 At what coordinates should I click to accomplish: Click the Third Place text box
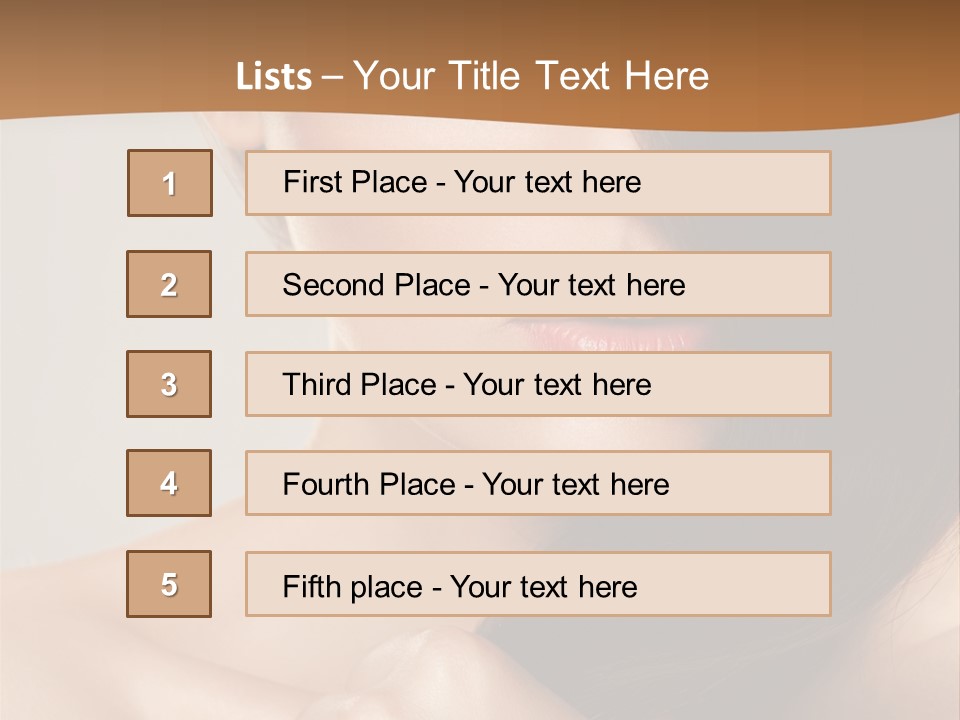pyautogui.click(x=538, y=384)
